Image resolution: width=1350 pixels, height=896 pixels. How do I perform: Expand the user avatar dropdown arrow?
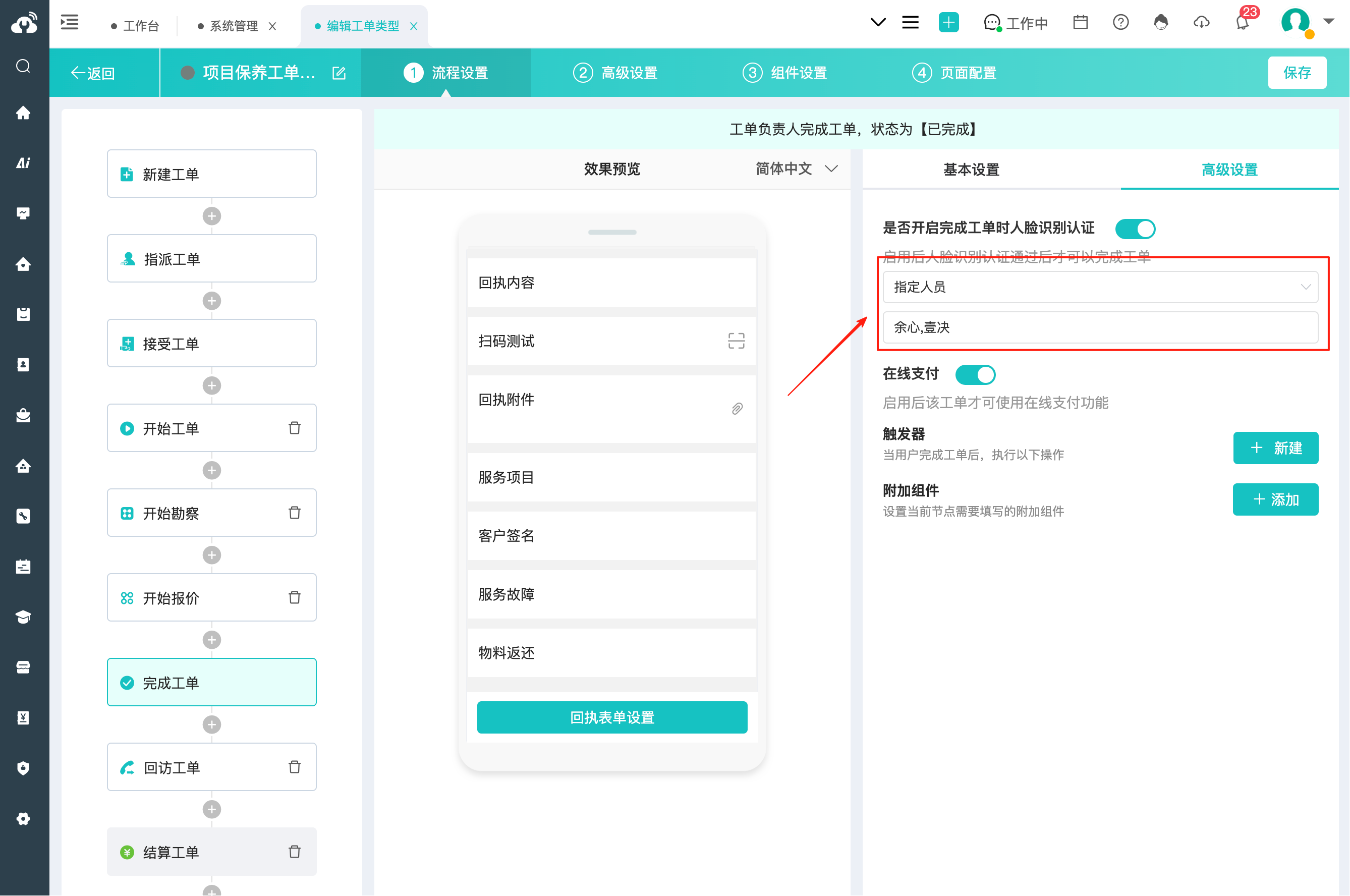(1329, 22)
